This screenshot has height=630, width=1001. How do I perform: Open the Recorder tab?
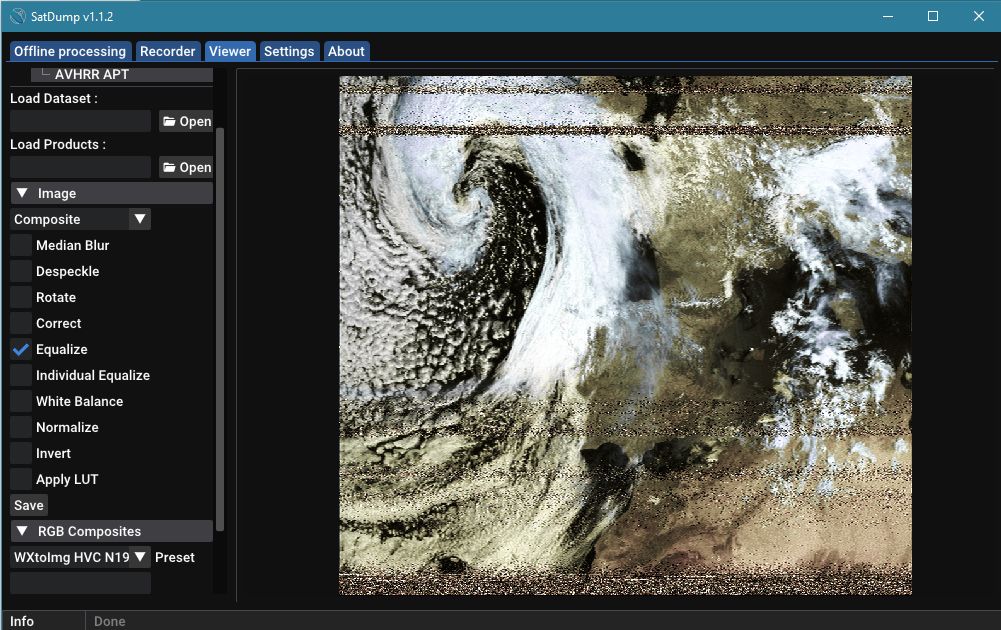167,51
